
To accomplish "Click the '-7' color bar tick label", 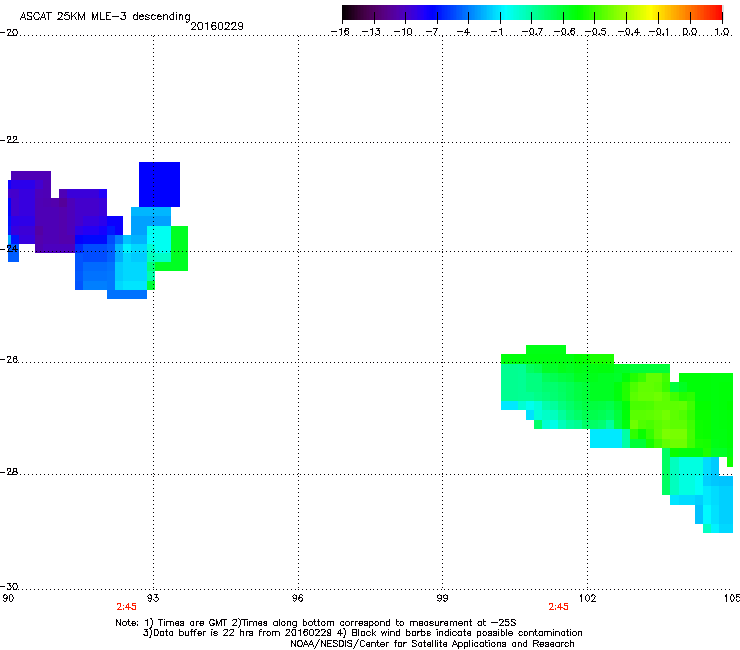I will pos(432,32).
